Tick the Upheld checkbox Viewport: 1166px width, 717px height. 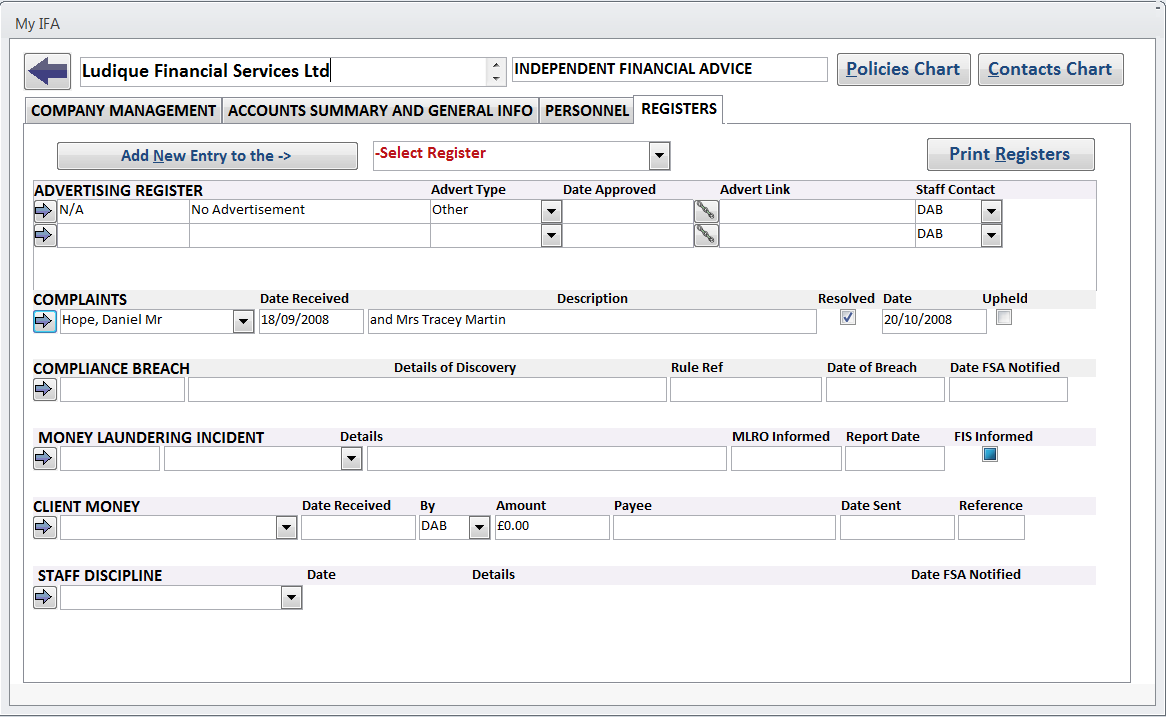[1004, 317]
